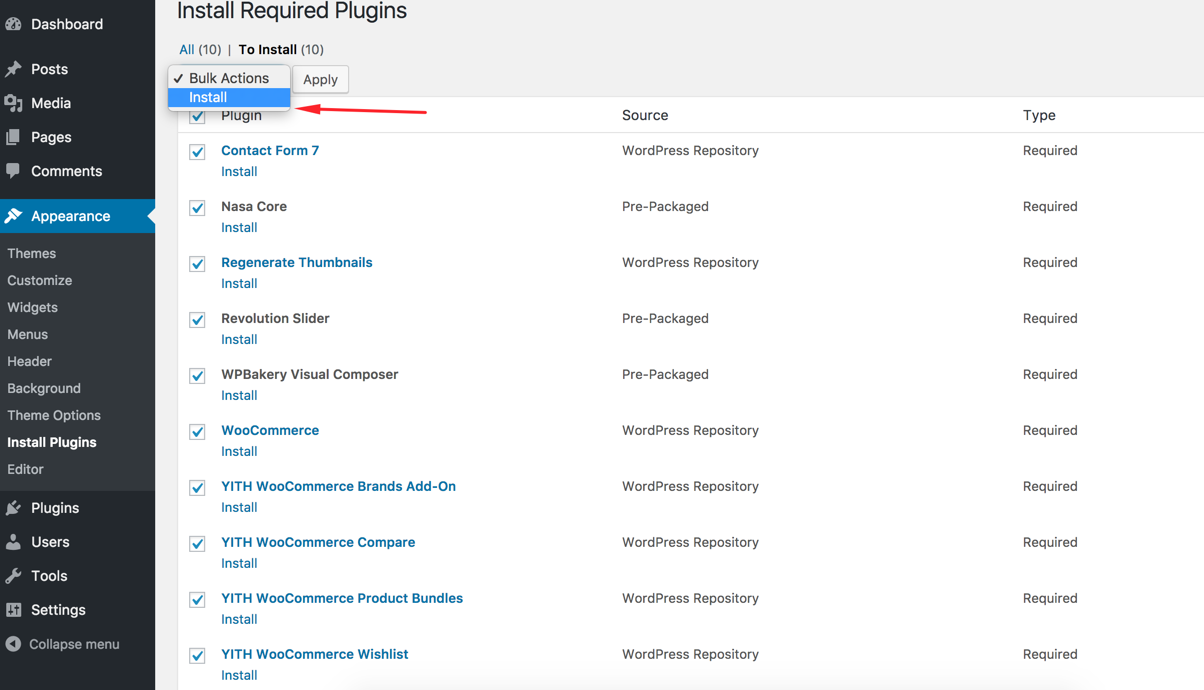Click the Posts pushpin icon
Screen dimensions: 1204x690
[14, 69]
